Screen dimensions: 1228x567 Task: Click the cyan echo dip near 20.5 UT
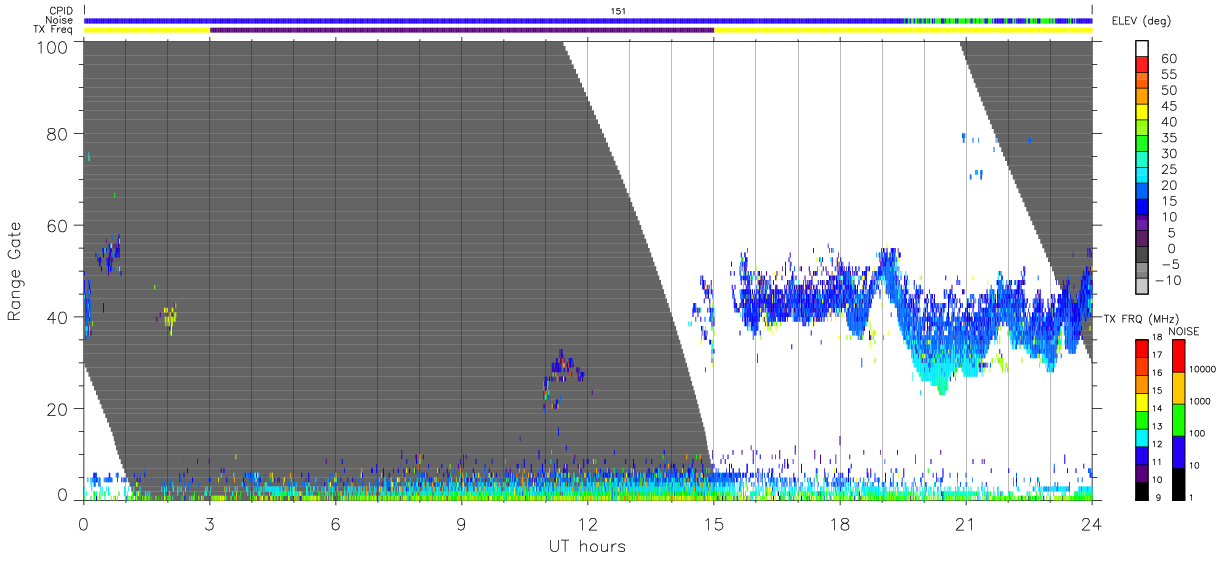pyautogui.click(x=941, y=376)
